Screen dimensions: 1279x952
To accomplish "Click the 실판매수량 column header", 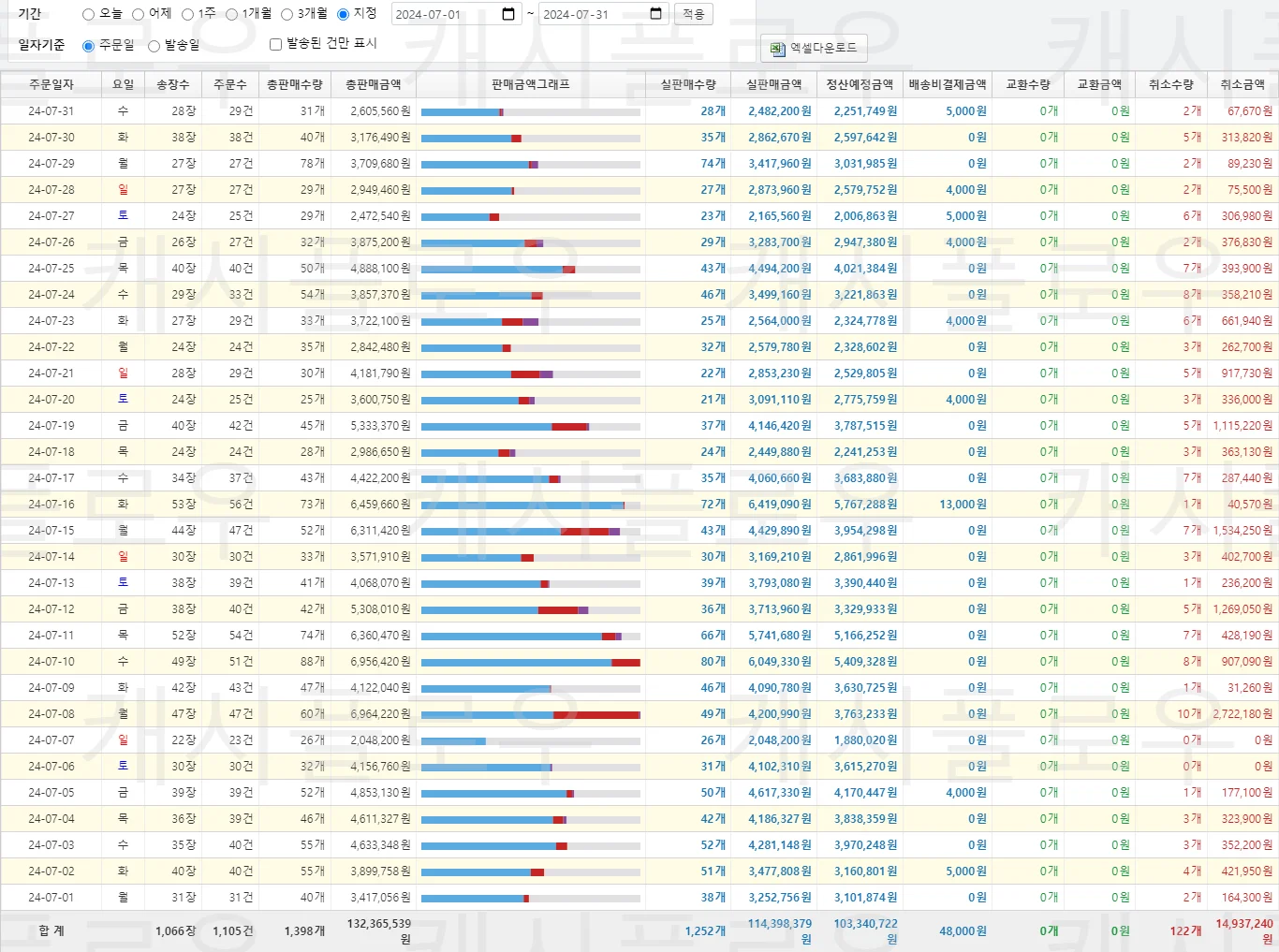I will coord(688,84).
